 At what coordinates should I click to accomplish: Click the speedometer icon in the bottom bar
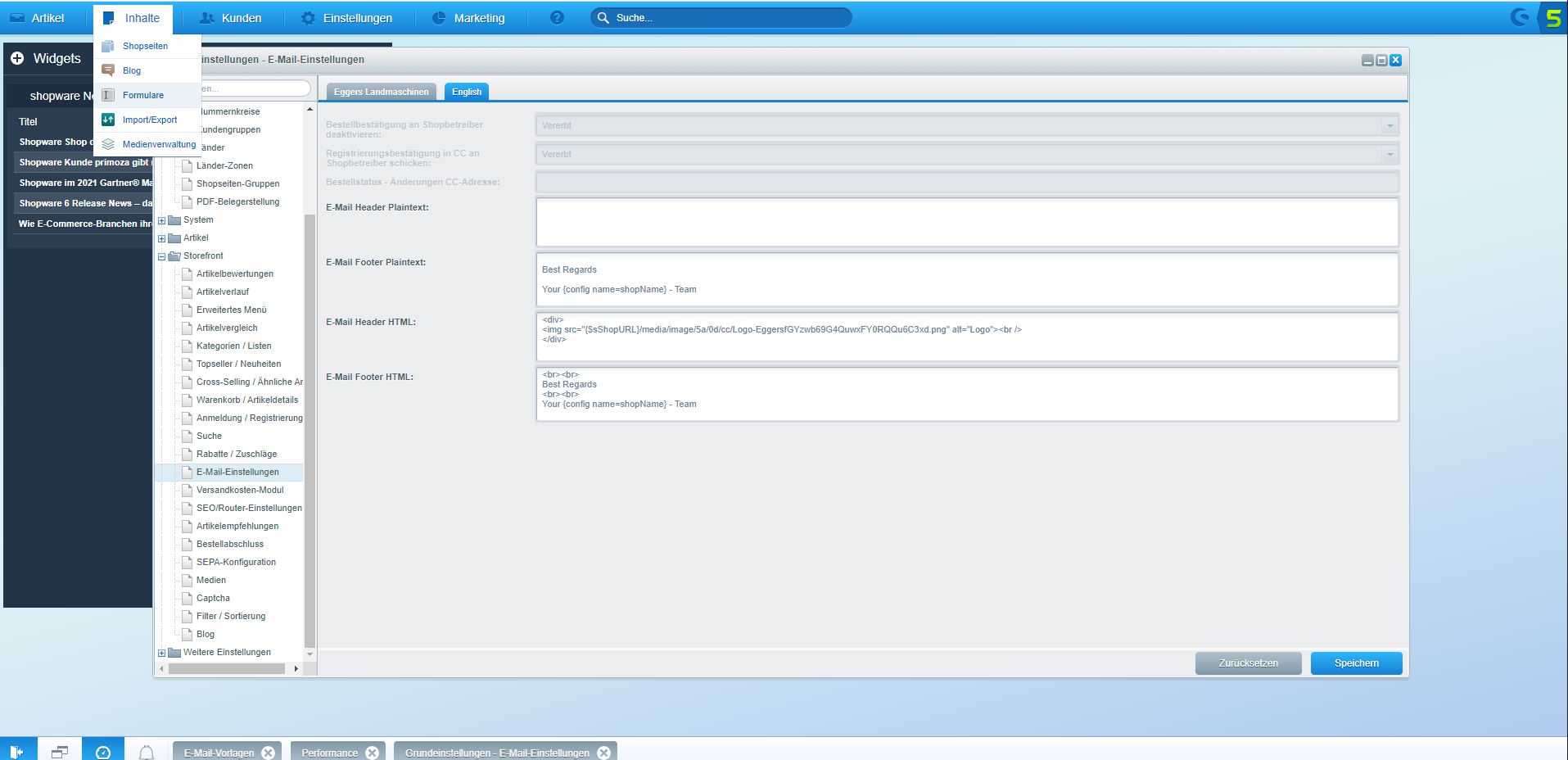pos(103,752)
